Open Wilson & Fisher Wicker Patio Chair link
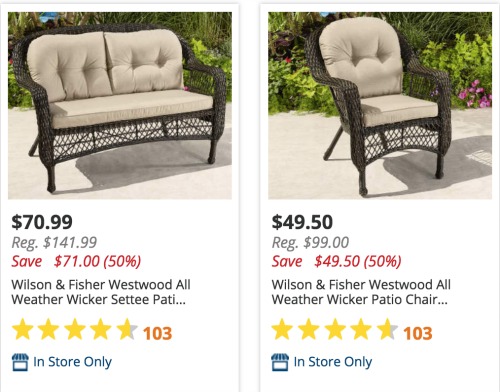 361,292
